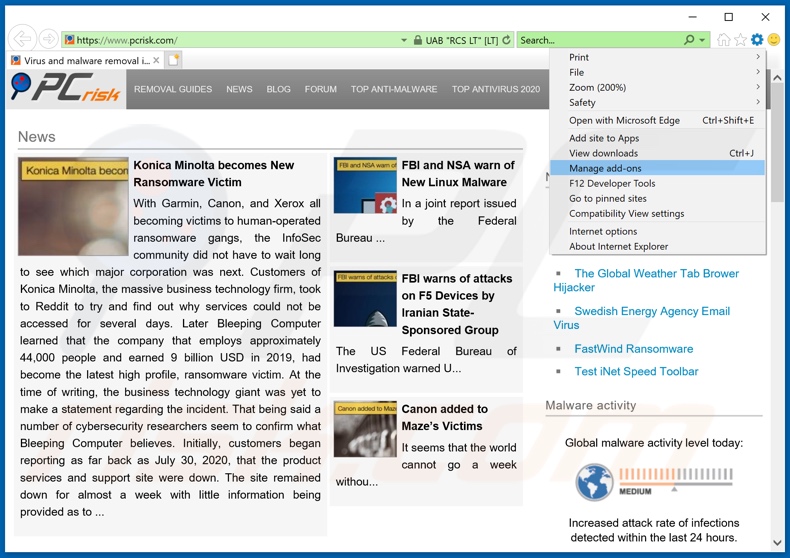This screenshot has width=790, height=558.
Task: Open Internet options
Action: coord(657,231)
